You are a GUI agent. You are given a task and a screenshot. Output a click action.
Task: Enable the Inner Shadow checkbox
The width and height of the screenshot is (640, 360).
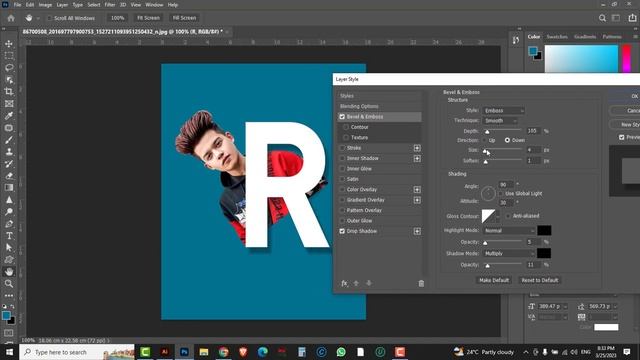coord(342,158)
